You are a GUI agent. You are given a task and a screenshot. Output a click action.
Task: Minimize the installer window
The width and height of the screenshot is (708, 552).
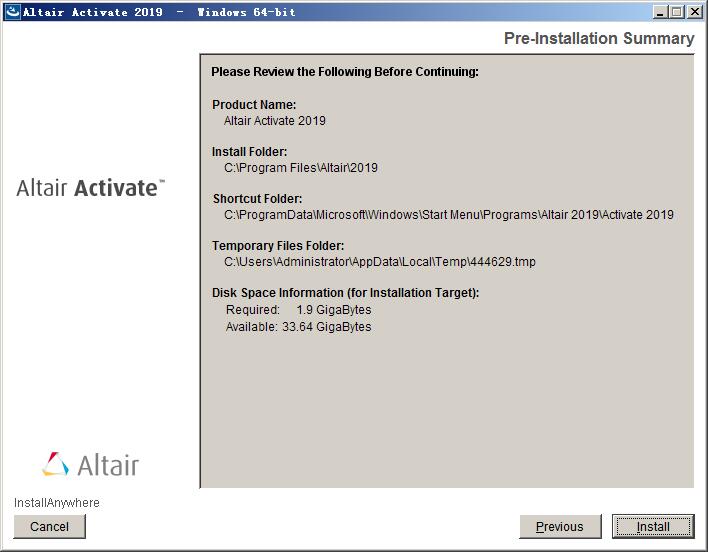click(x=660, y=12)
